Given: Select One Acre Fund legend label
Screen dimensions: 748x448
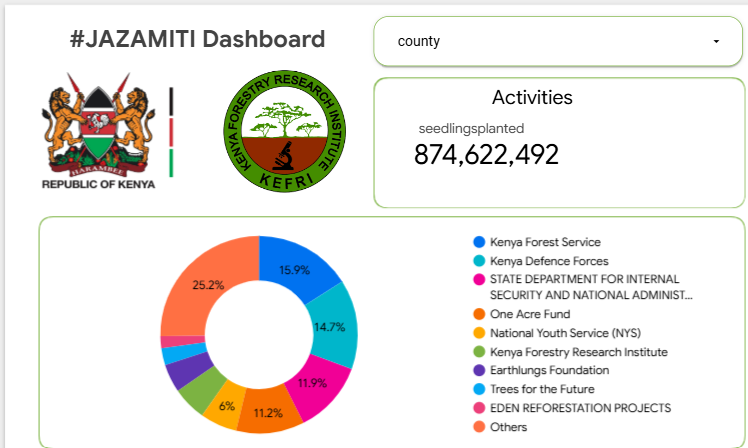Looking at the screenshot, I should [x=530, y=314].
